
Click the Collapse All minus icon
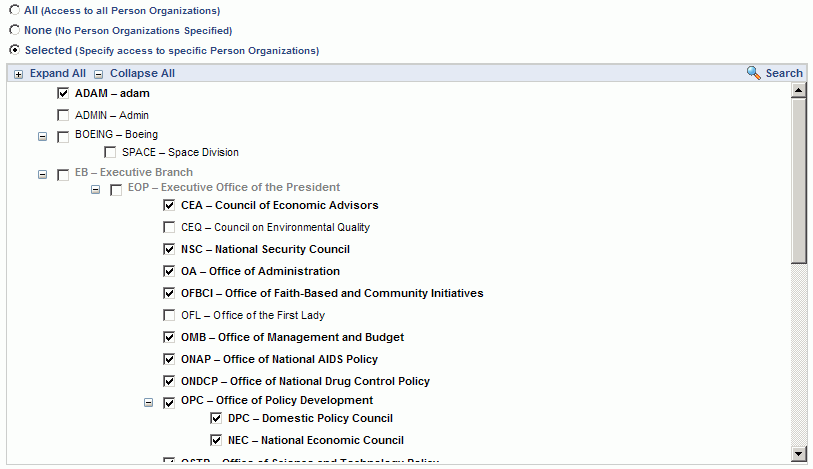coord(99,74)
